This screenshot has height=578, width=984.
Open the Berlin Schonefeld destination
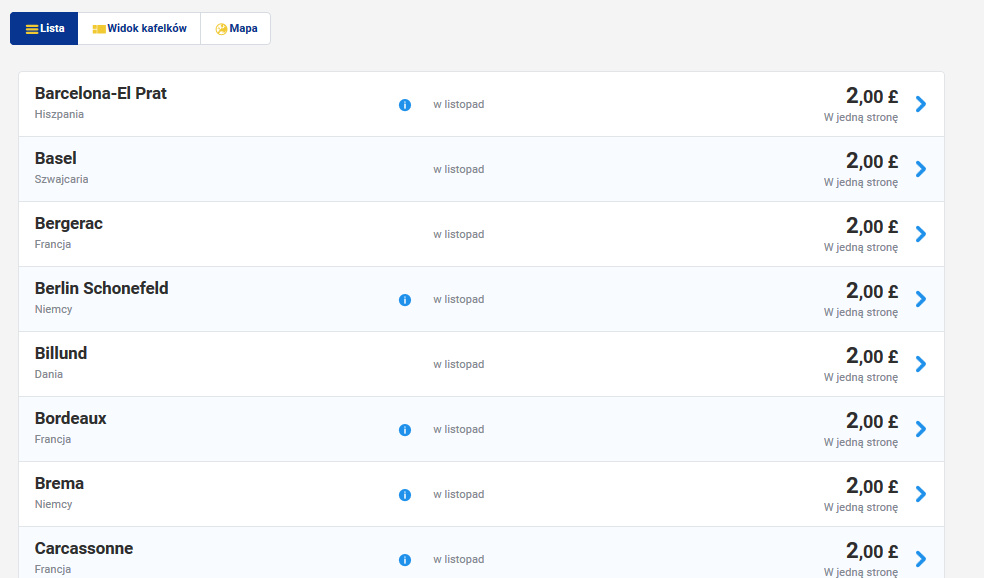click(x=102, y=288)
